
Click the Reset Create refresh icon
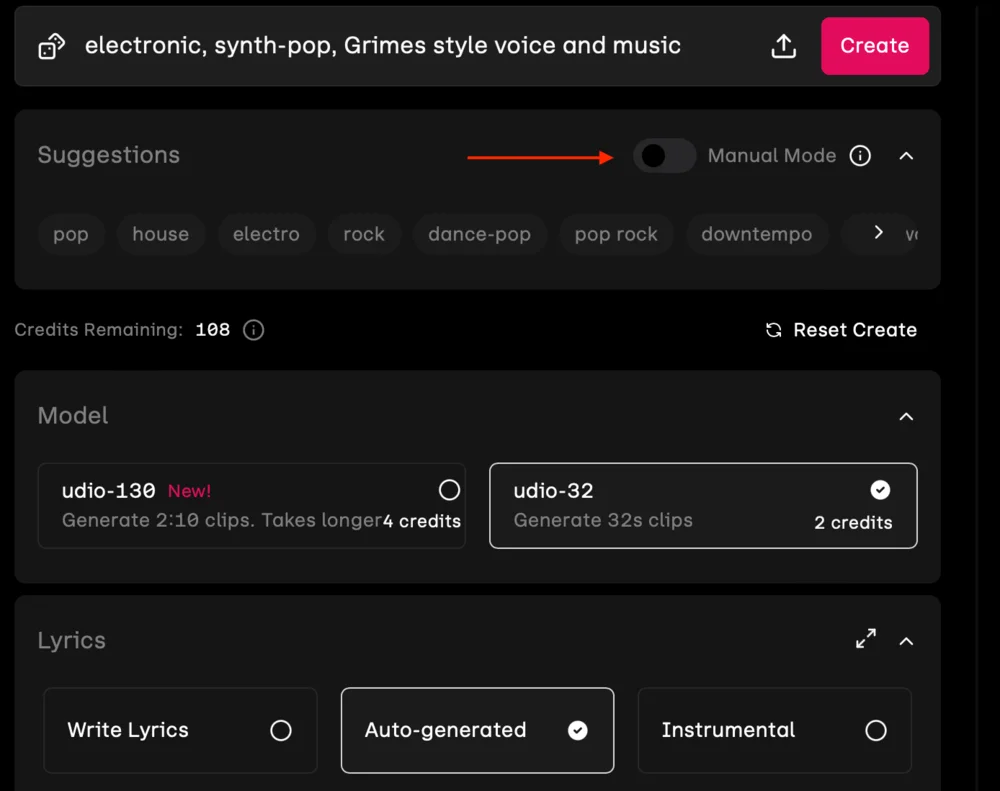tap(773, 330)
